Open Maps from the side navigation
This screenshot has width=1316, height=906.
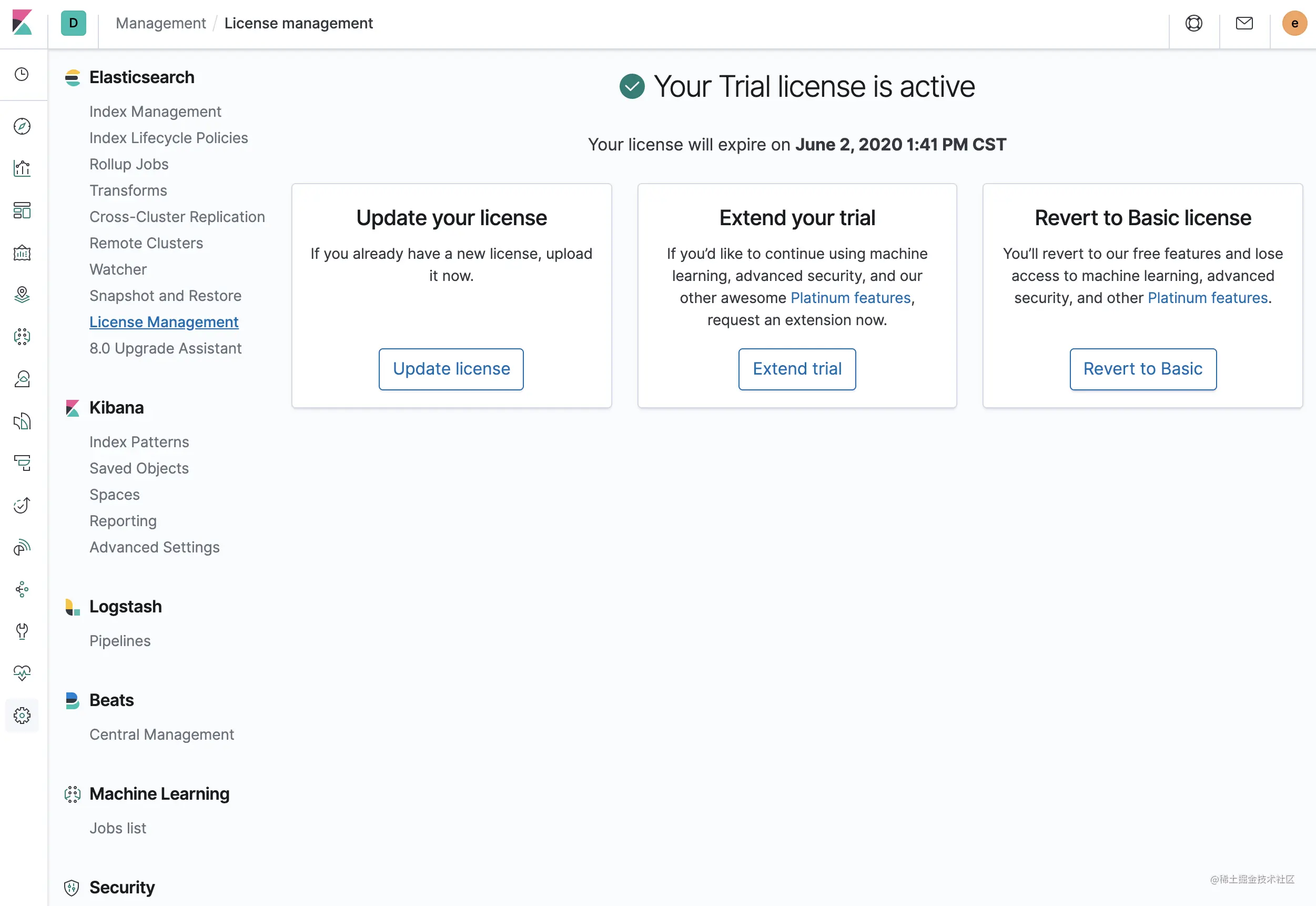(x=22, y=295)
